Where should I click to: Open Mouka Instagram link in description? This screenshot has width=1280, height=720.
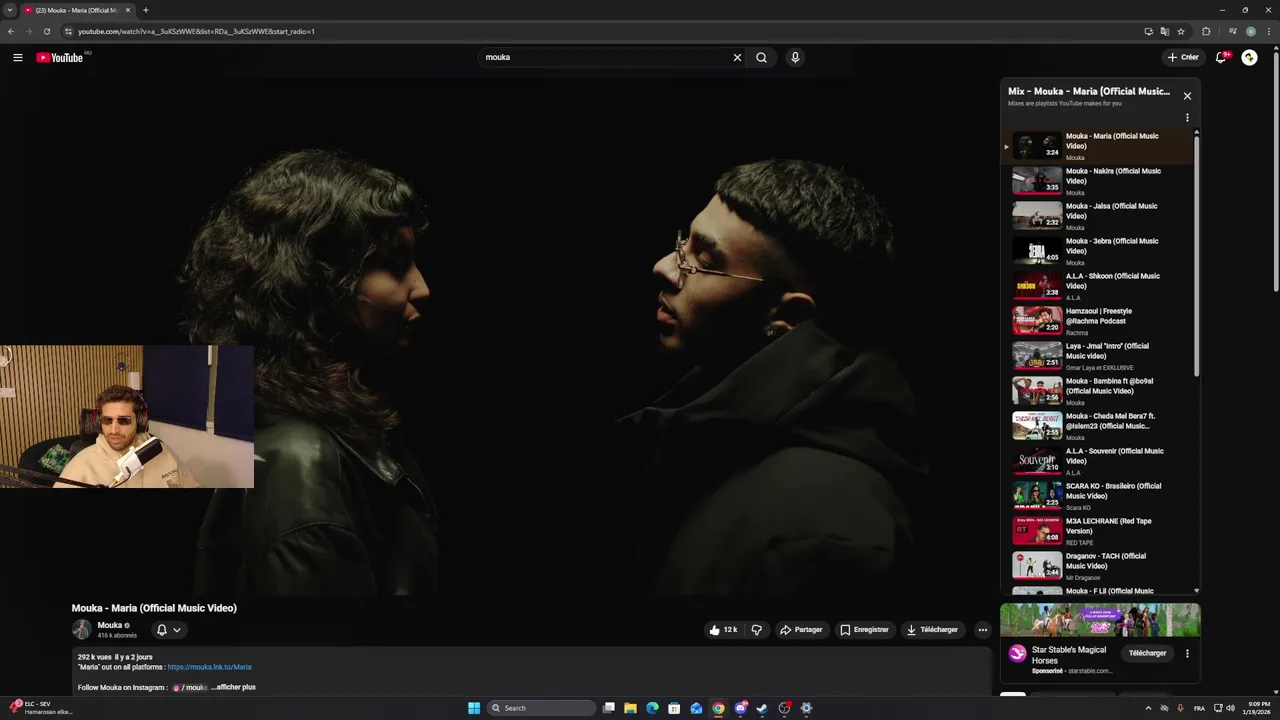point(190,687)
